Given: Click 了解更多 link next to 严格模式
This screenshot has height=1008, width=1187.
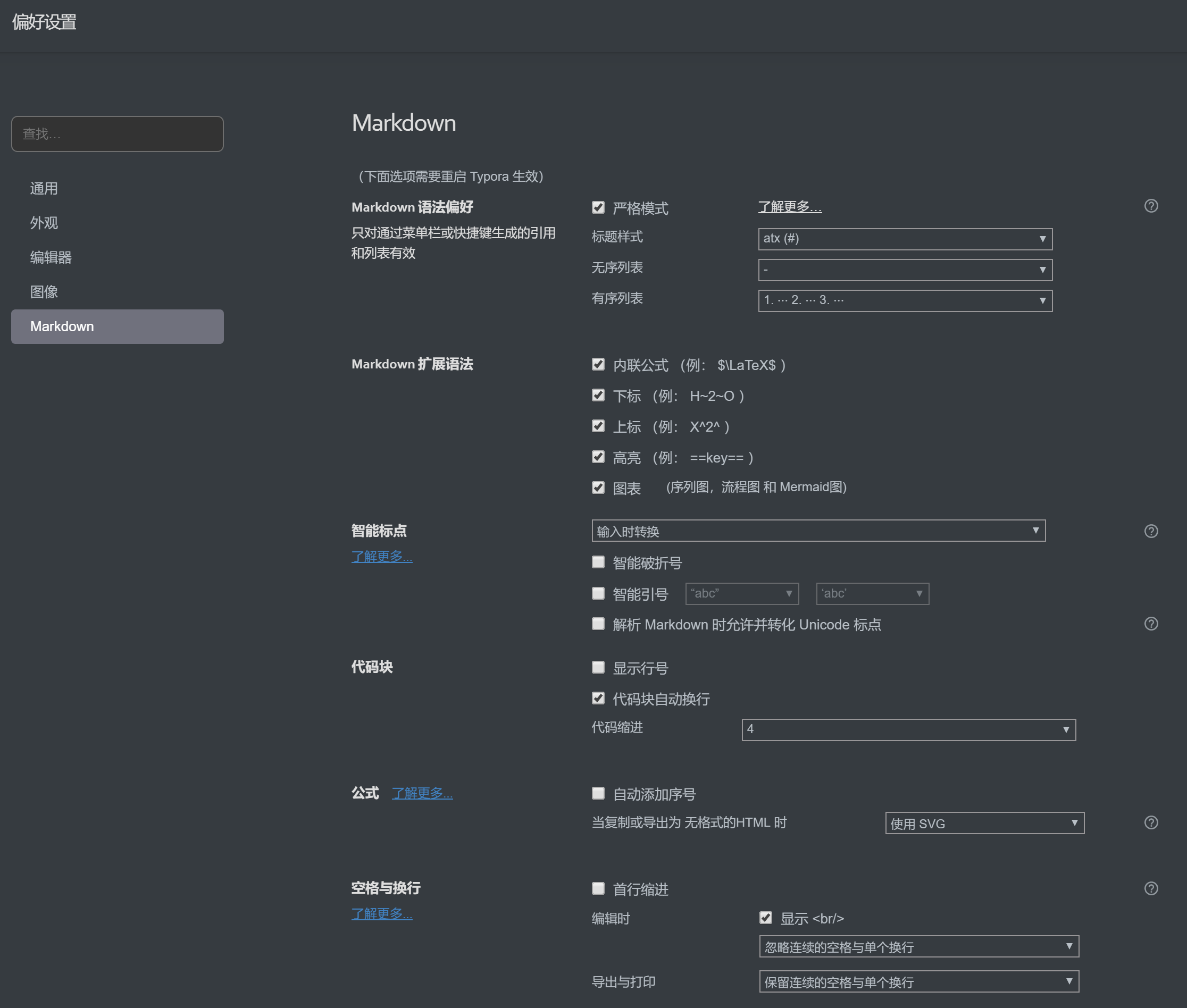Looking at the screenshot, I should [789, 207].
